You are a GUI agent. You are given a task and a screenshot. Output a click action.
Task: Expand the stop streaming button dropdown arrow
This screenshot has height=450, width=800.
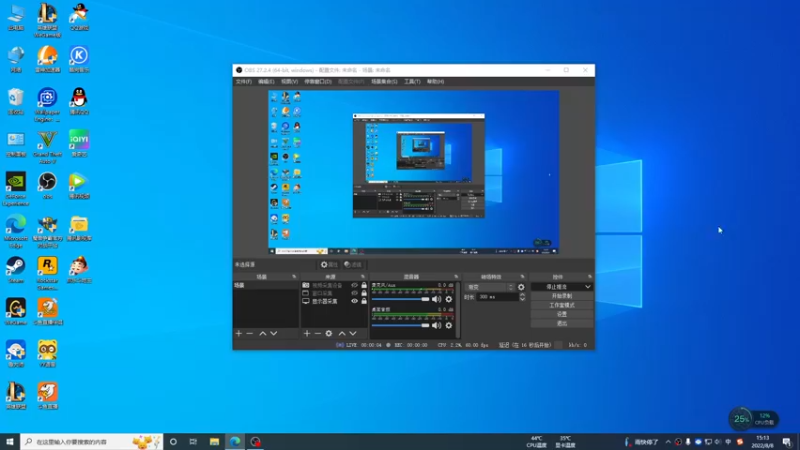click(588, 287)
